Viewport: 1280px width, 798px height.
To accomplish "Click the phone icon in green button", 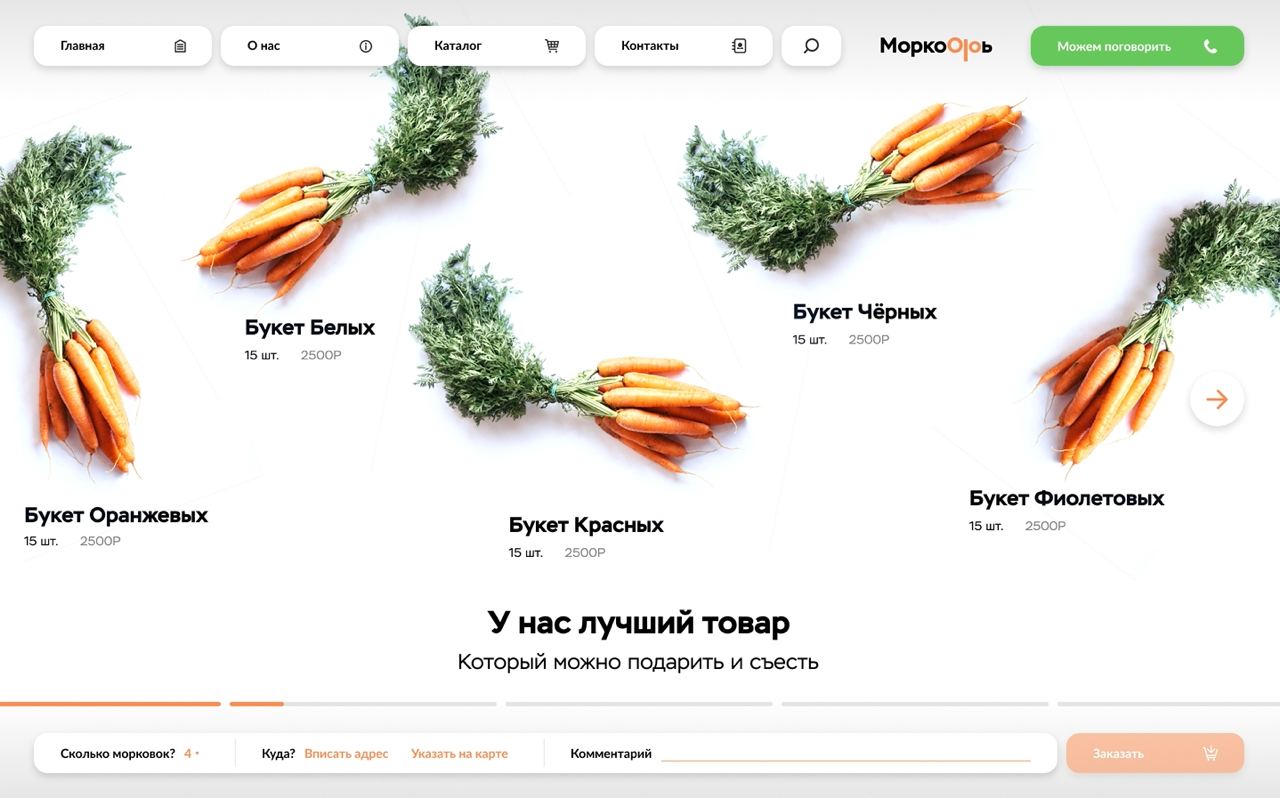I will (1210, 46).
